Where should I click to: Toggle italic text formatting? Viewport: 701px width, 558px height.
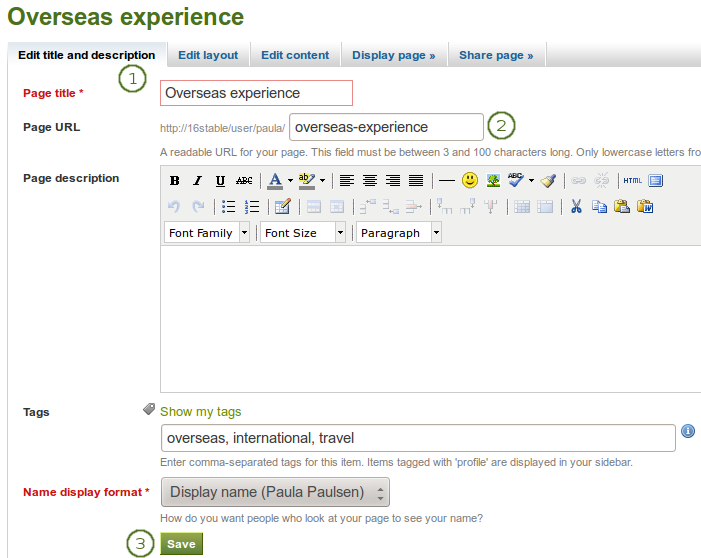197,181
